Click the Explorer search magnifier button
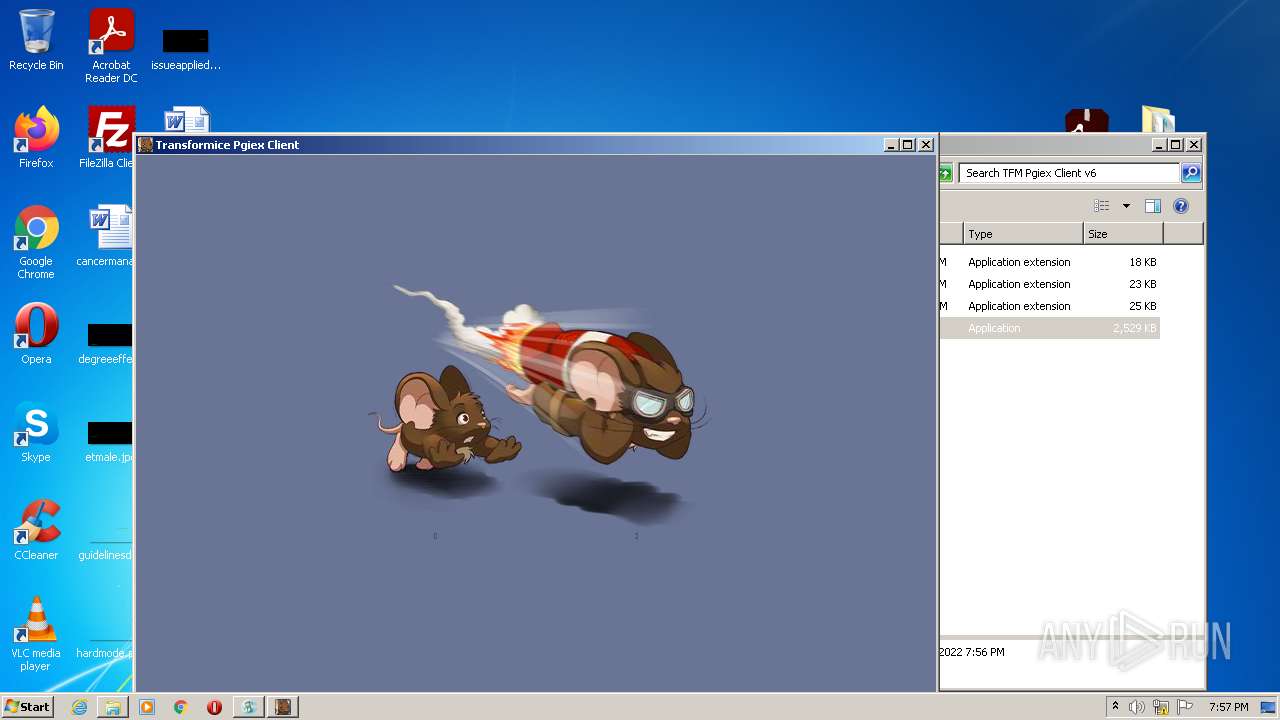The height and width of the screenshot is (720, 1280). point(1191,173)
